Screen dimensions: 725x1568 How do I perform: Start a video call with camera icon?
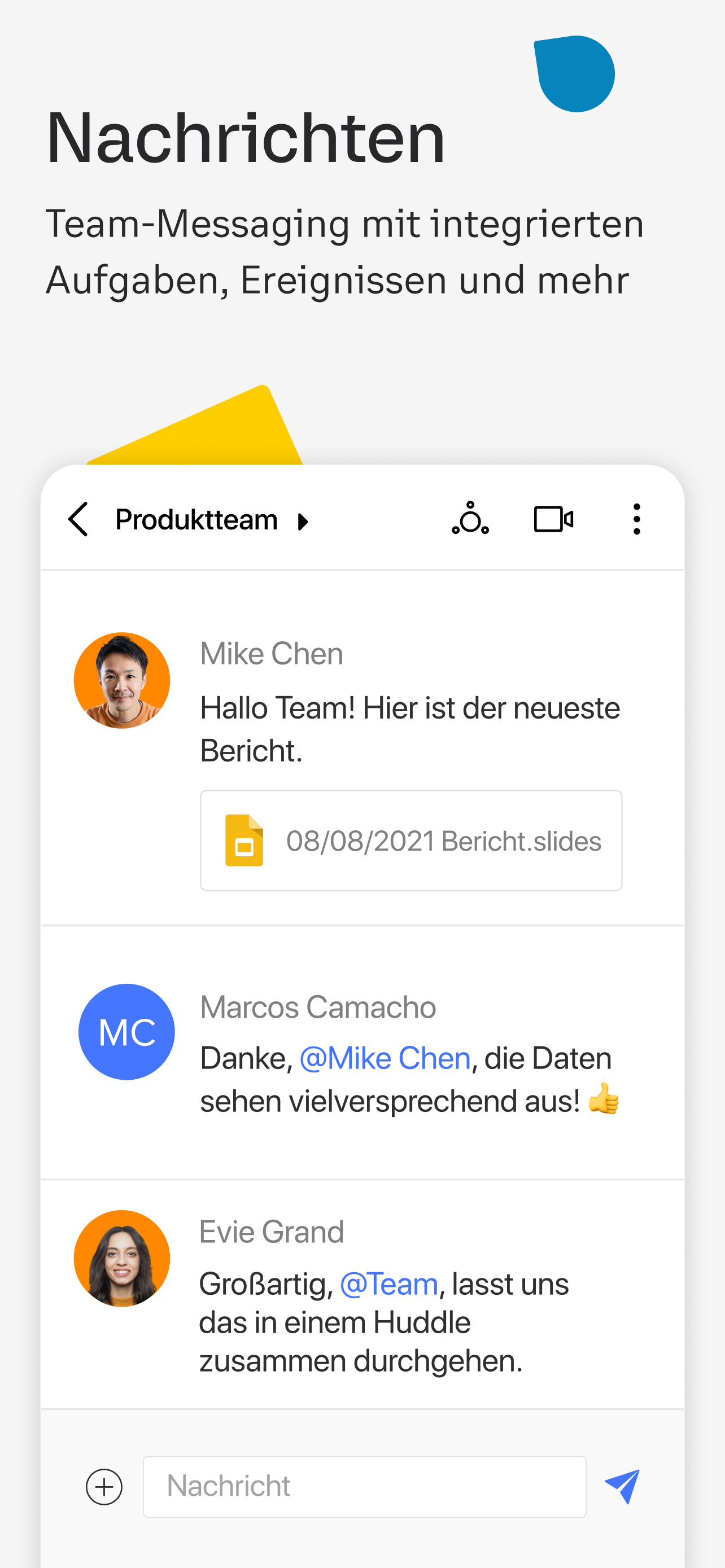553,519
